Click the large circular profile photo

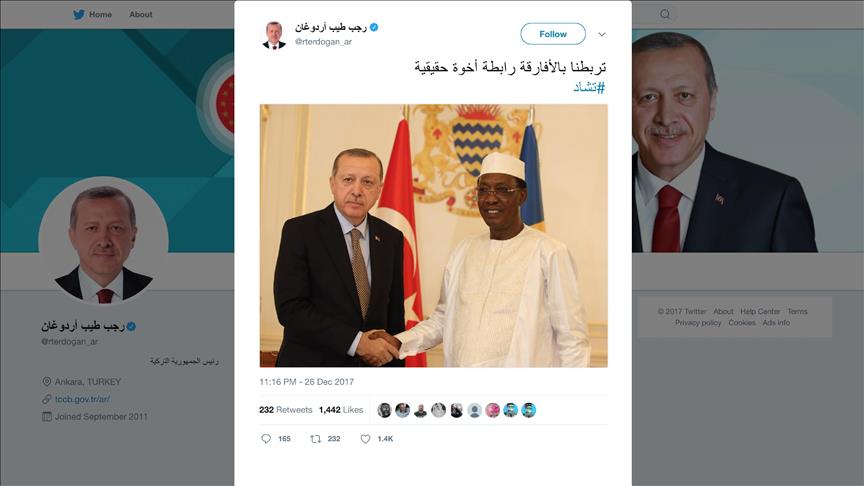103,241
